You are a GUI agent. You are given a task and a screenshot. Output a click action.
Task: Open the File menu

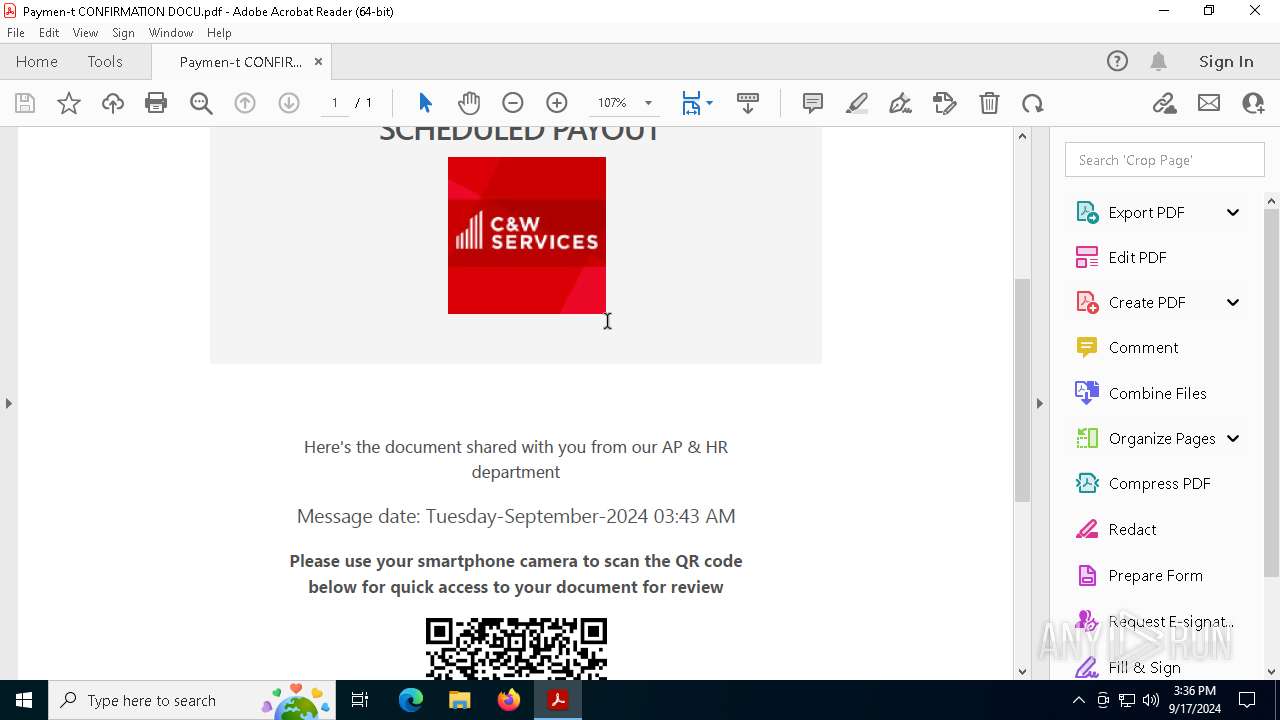(16, 33)
